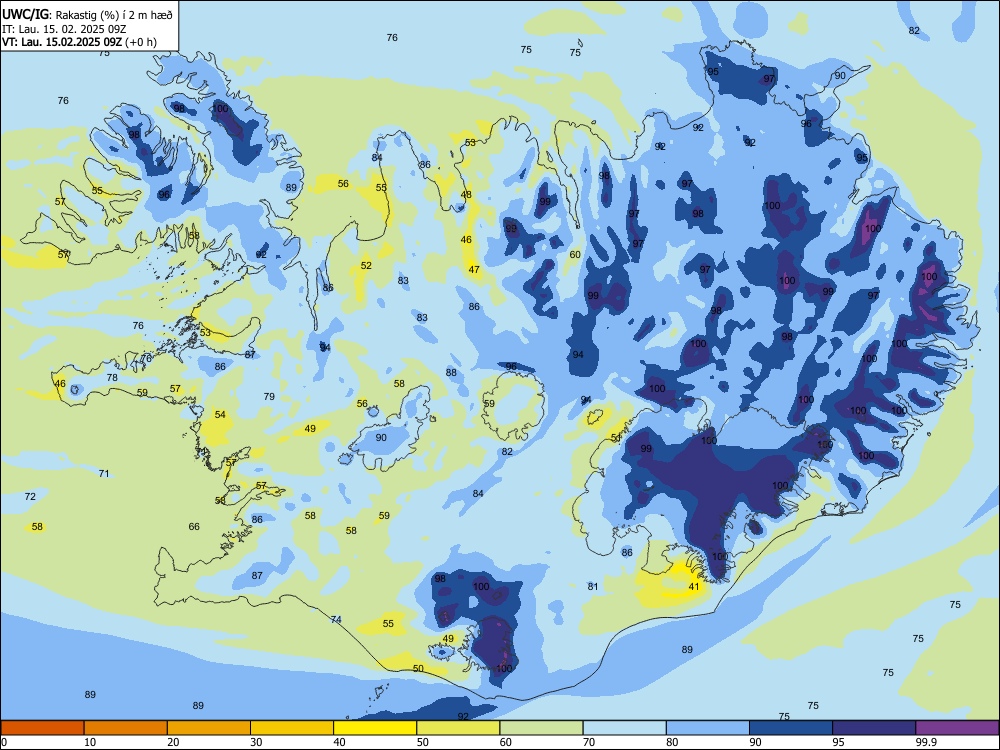Viewport: 1000px width, 750px height.
Task: Click the 'VT: Lau. 15.02.2025 09Z (+0 h)' line
Action: coord(79,42)
